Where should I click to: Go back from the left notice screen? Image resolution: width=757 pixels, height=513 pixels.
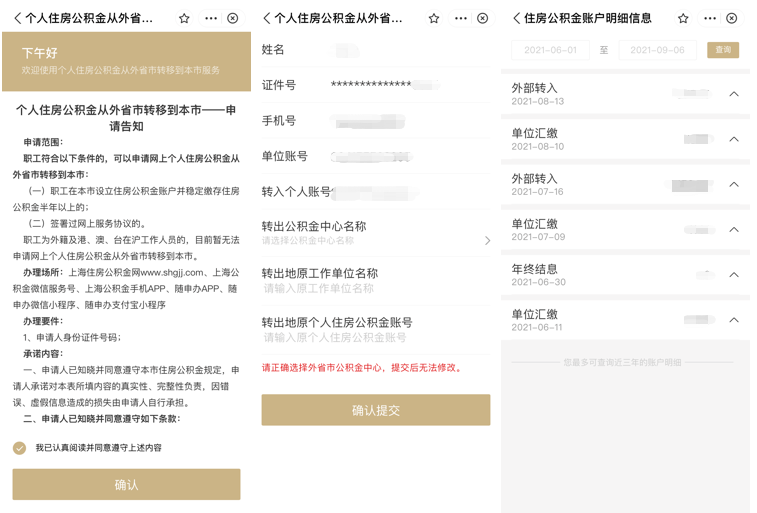17,18
